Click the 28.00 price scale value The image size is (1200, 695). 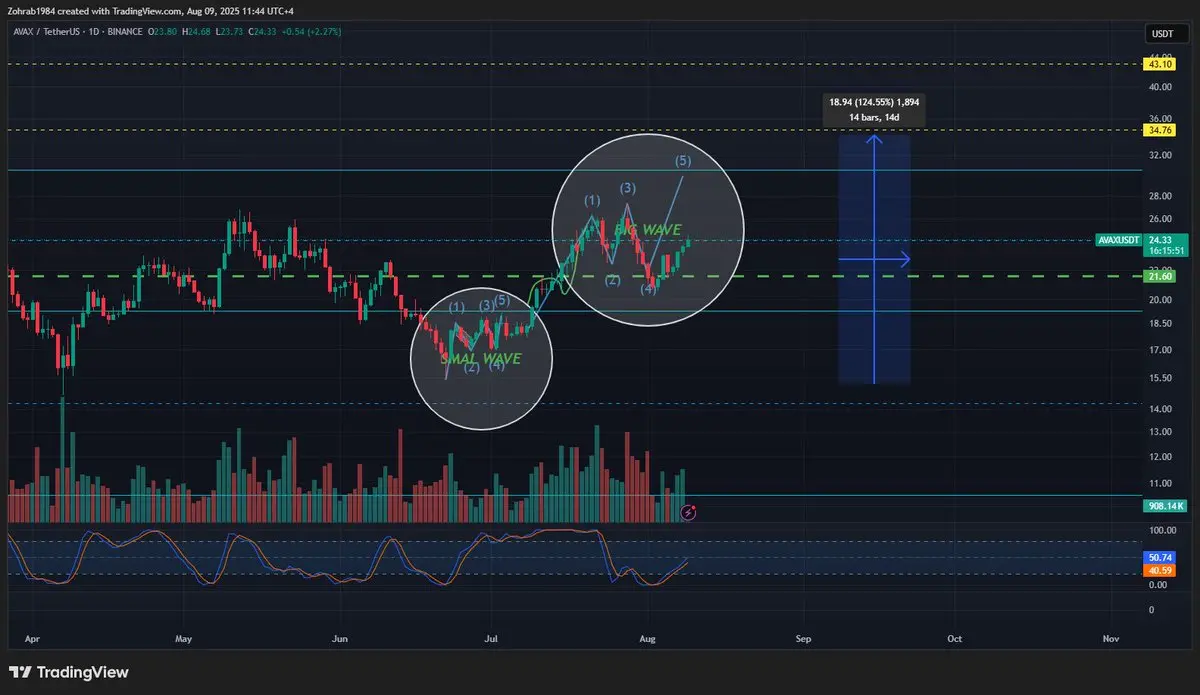1160,196
